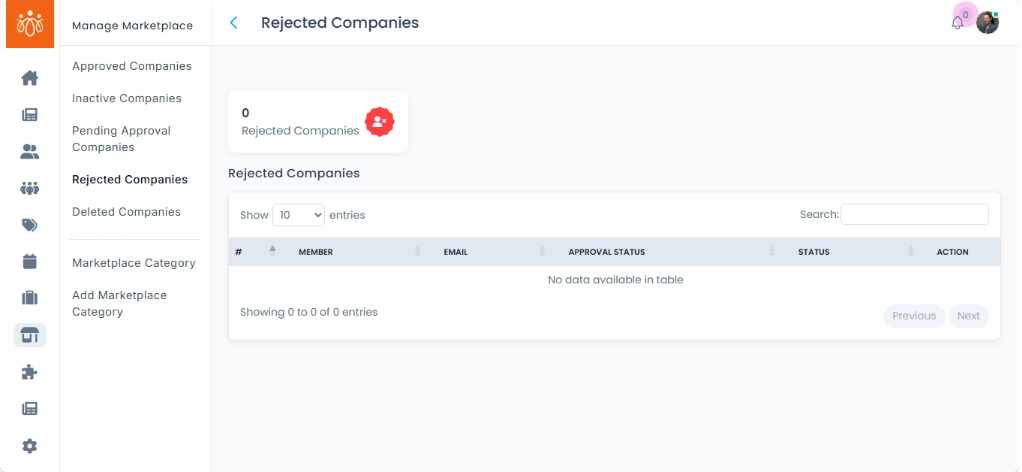Image resolution: width=1022 pixels, height=472 pixels.
Task: Open the calendar icon in sidebar
Action: 30,262
